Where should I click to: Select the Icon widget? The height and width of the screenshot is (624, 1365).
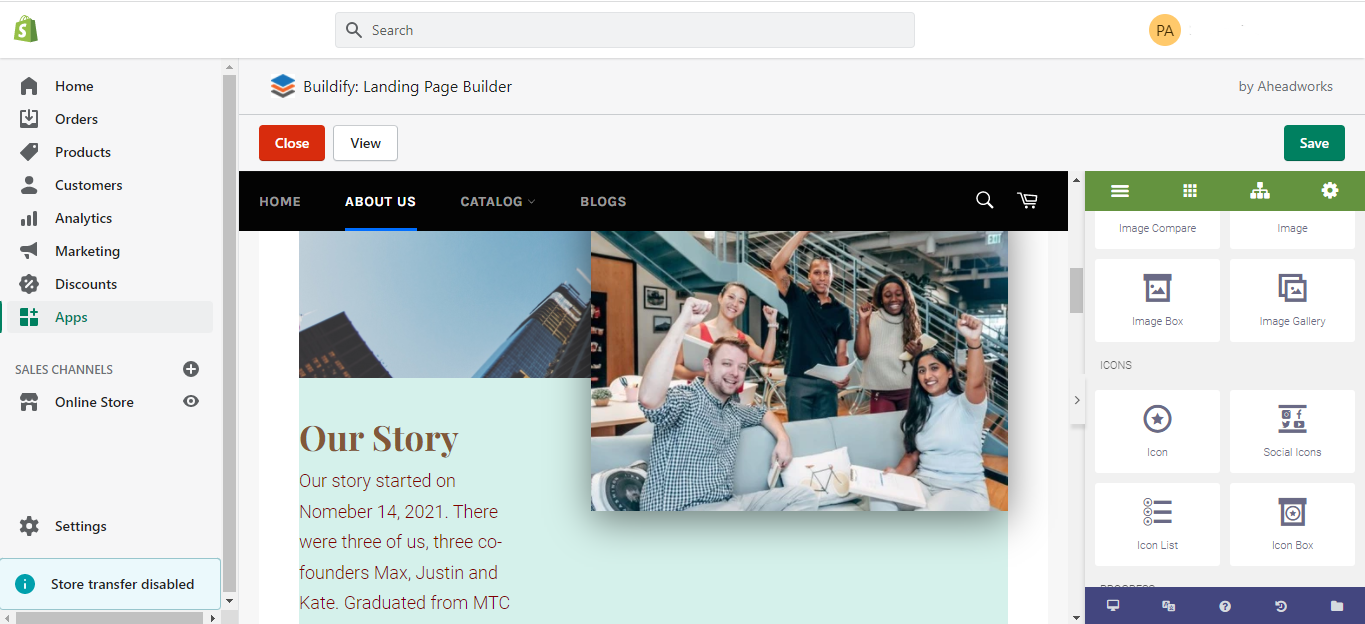1157,431
